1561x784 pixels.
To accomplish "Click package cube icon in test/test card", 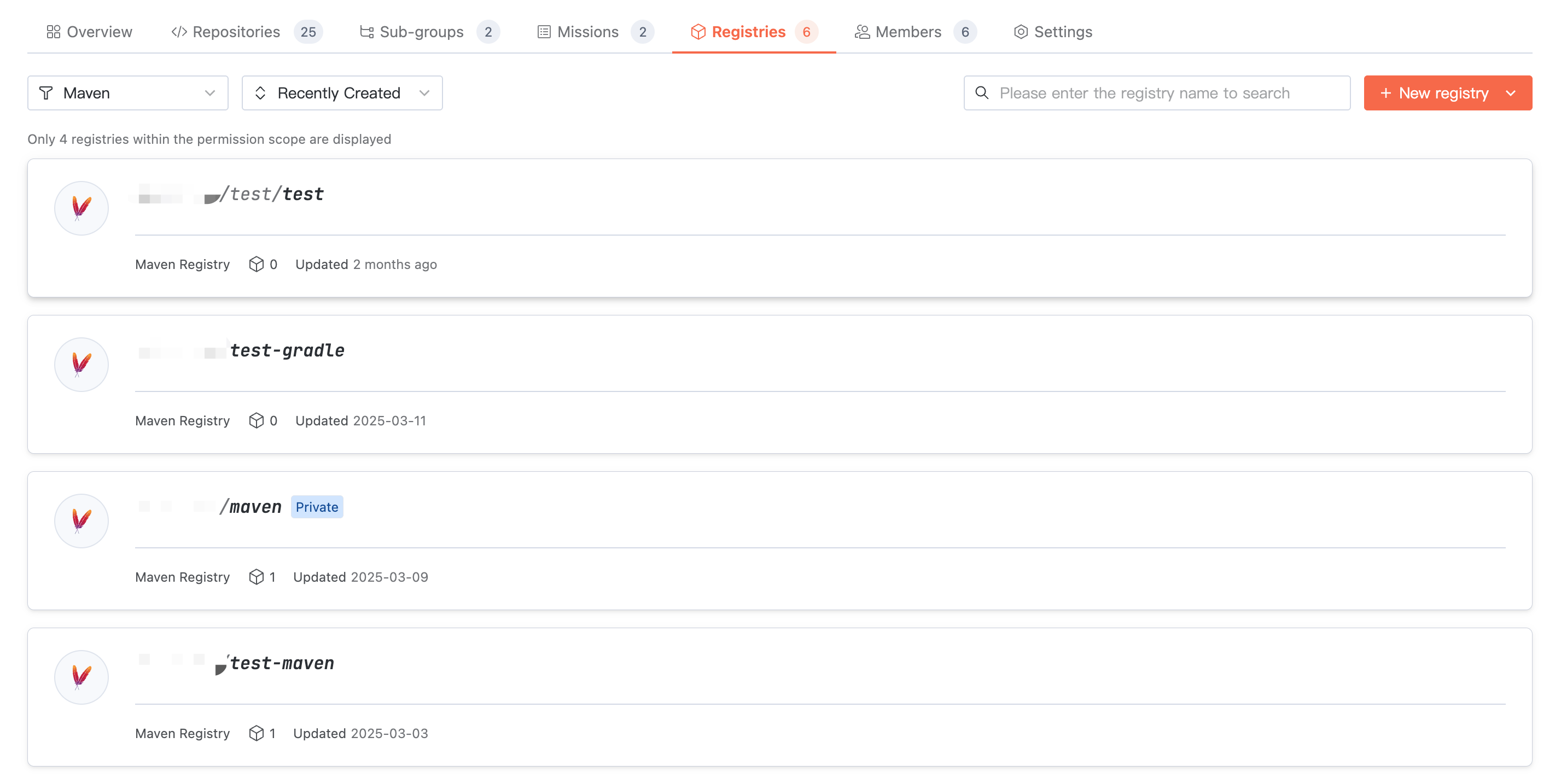I will [x=257, y=264].
